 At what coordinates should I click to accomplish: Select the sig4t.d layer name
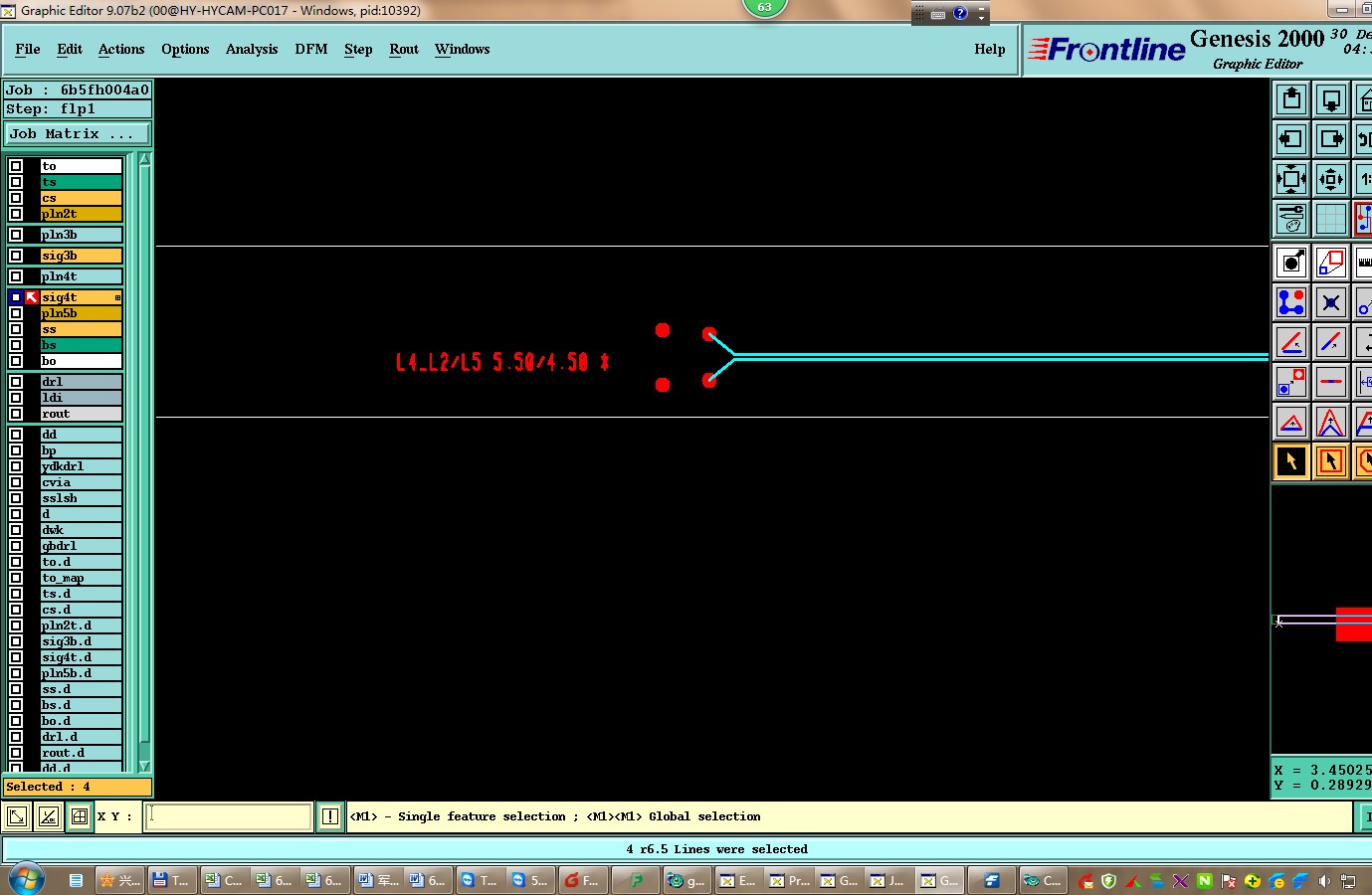pyautogui.click(x=81, y=657)
